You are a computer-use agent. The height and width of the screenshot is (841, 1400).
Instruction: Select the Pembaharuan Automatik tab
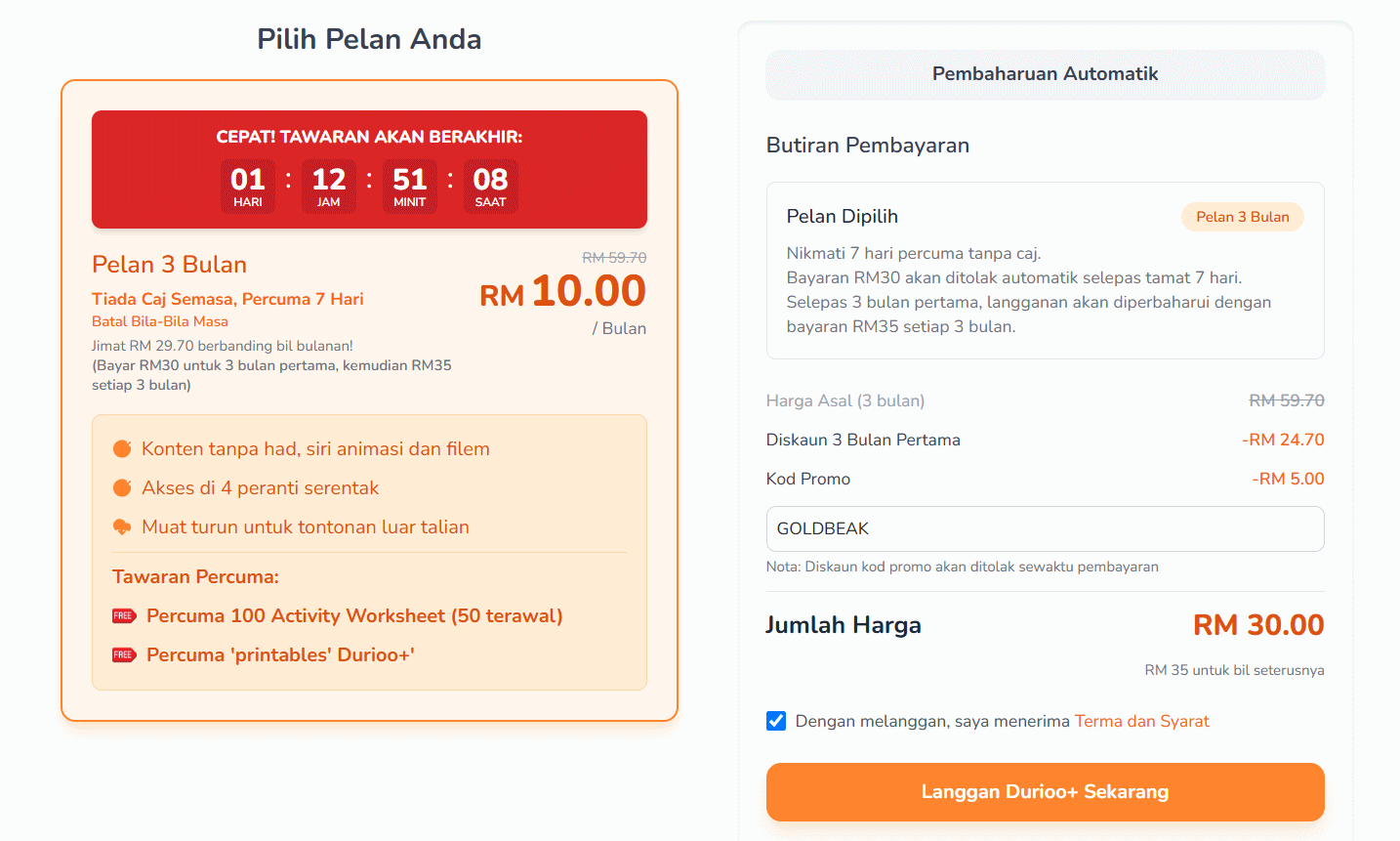click(1045, 74)
